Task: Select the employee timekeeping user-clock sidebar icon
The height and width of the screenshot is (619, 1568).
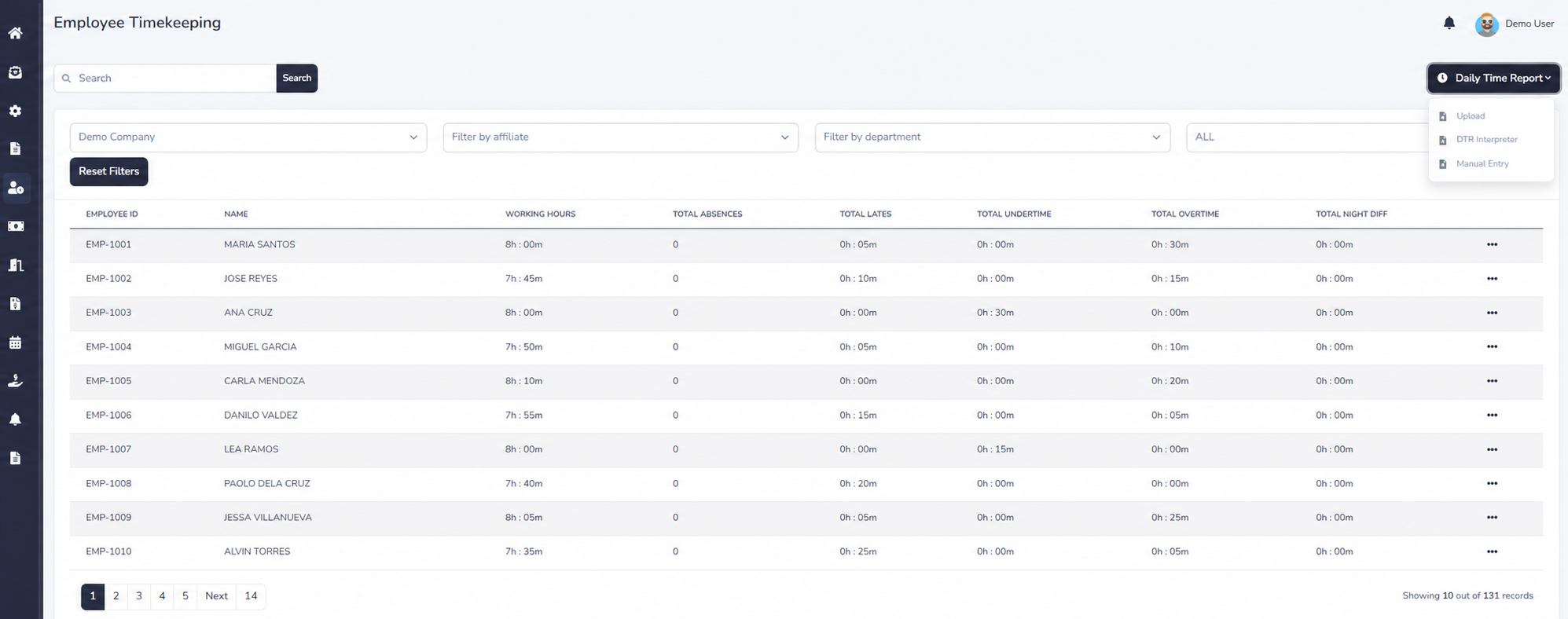Action: 16,188
